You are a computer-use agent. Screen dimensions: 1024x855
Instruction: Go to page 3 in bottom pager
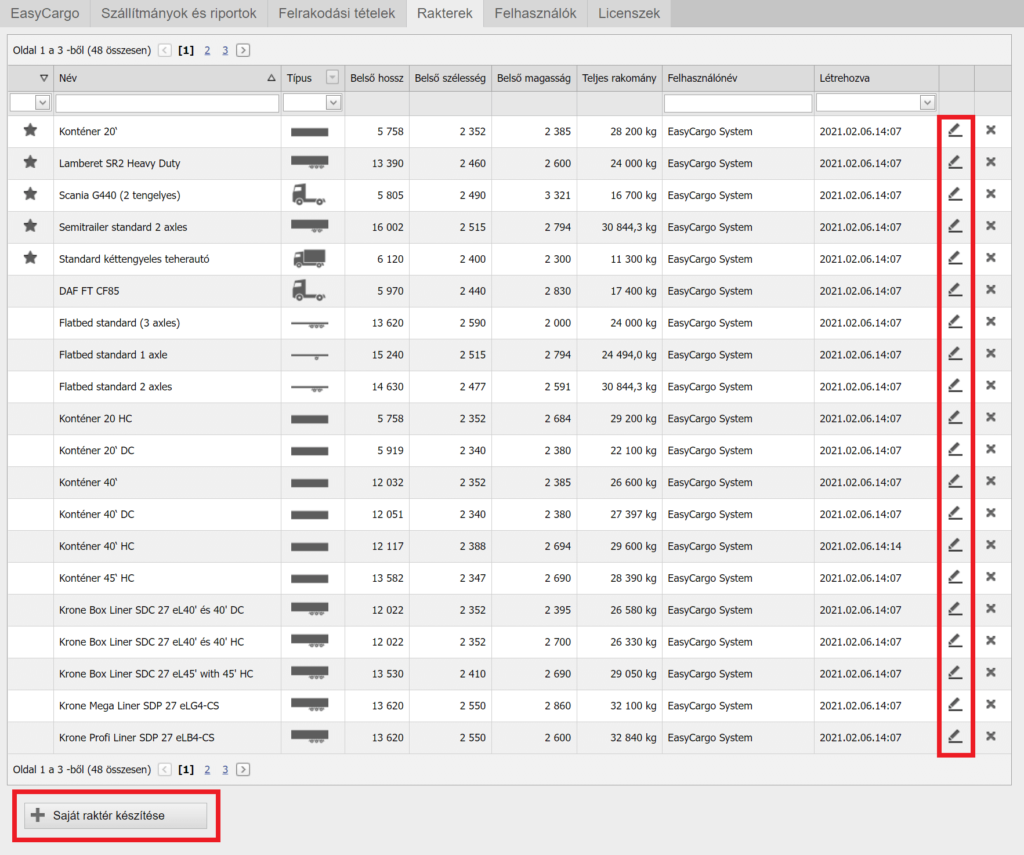pyautogui.click(x=225, y=769)
